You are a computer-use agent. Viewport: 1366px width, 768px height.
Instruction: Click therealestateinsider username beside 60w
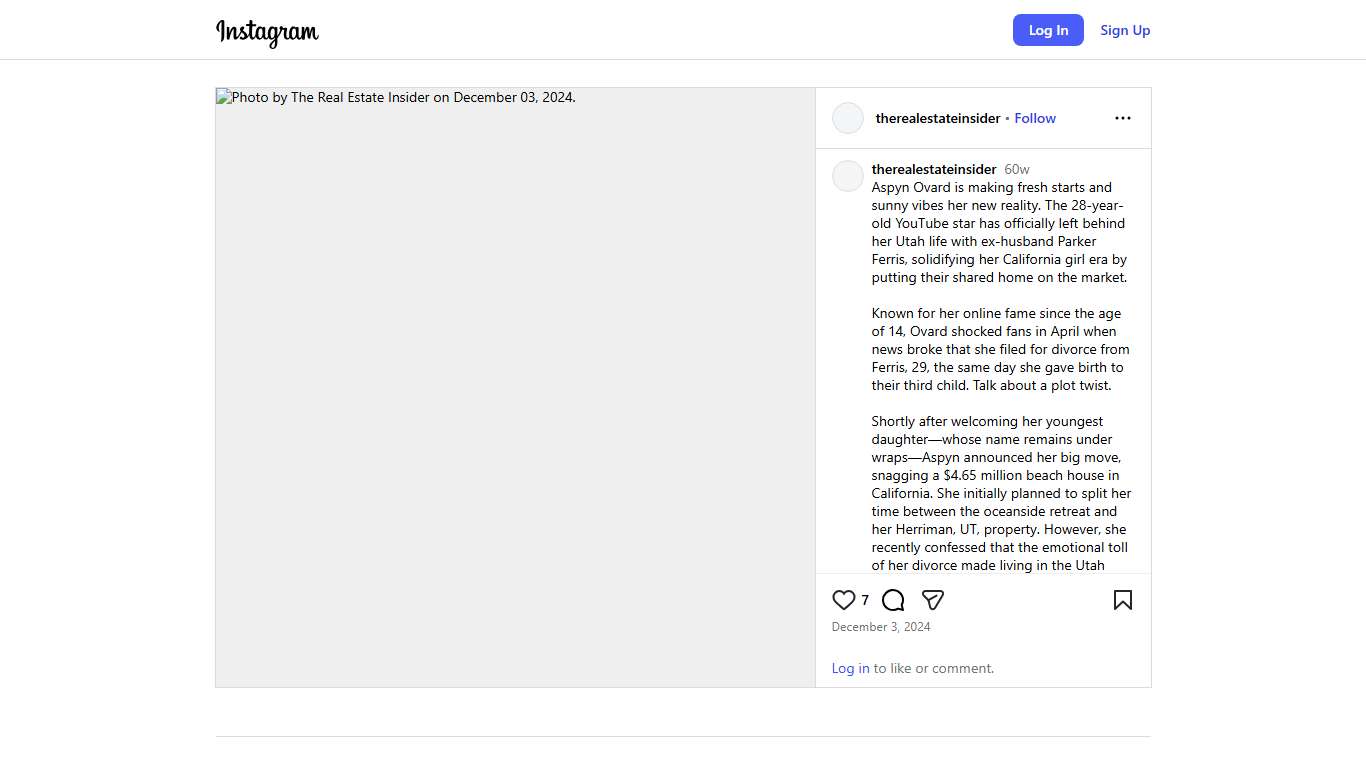(x=934, y=169)
